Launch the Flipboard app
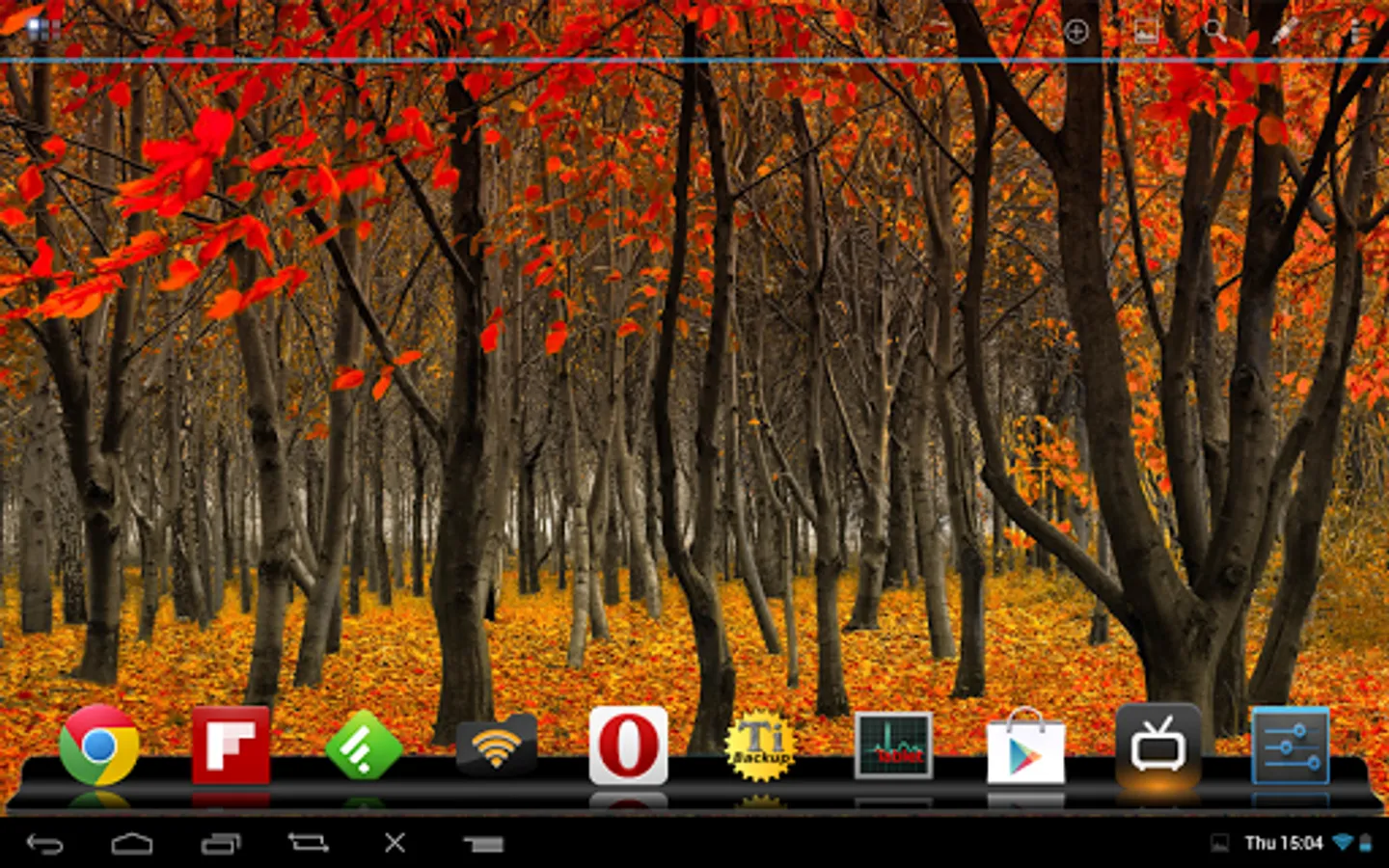 231,745
